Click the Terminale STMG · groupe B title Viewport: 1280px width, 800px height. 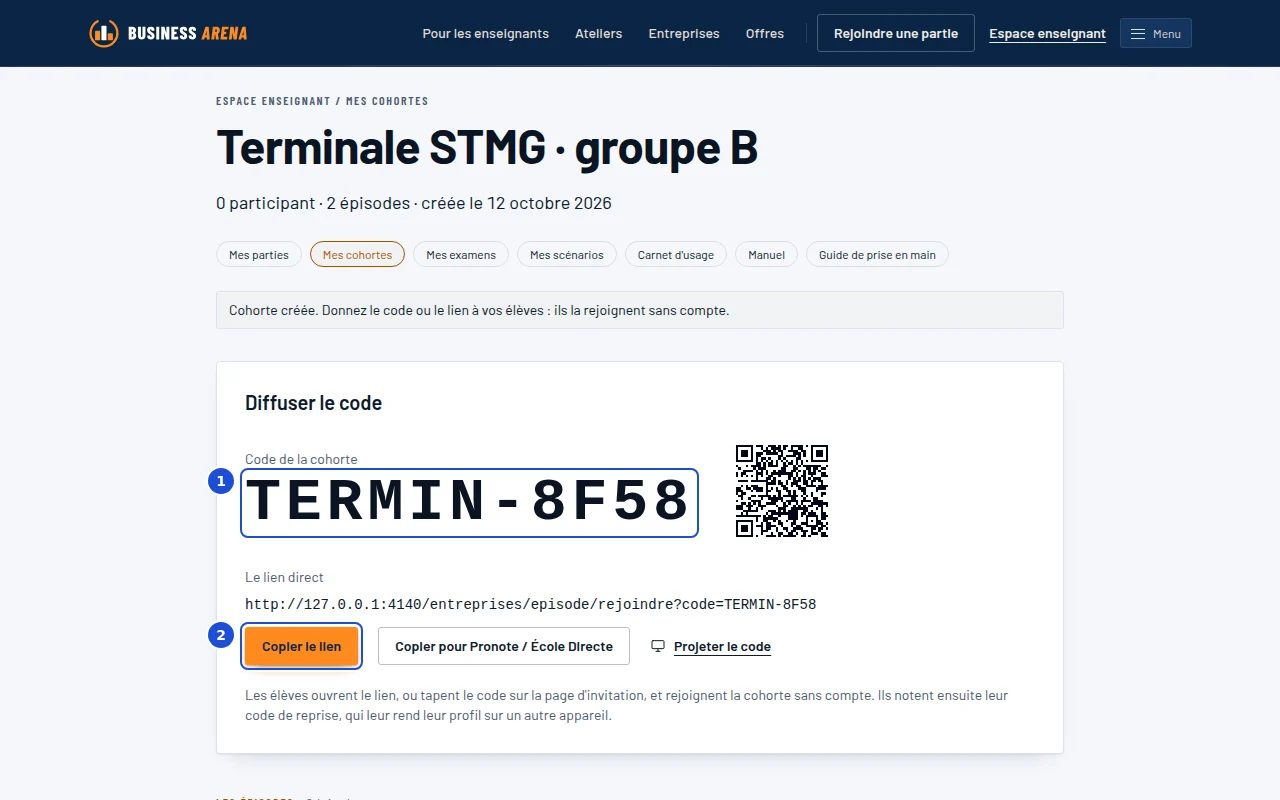coord(487,147)
